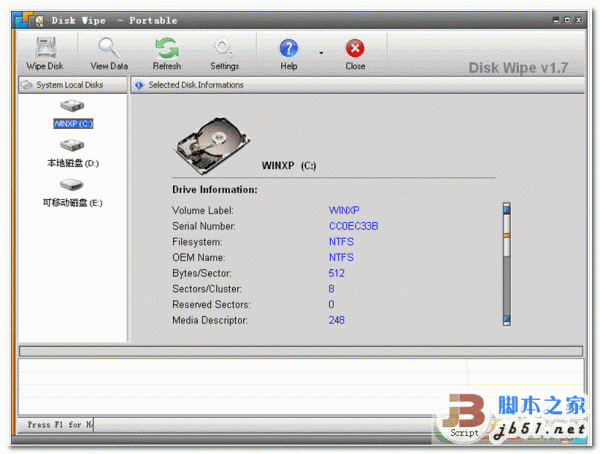Screen dimensions: 600x454
Task: Click the Sectors/Cluster value 8
Action: point(331,289)
